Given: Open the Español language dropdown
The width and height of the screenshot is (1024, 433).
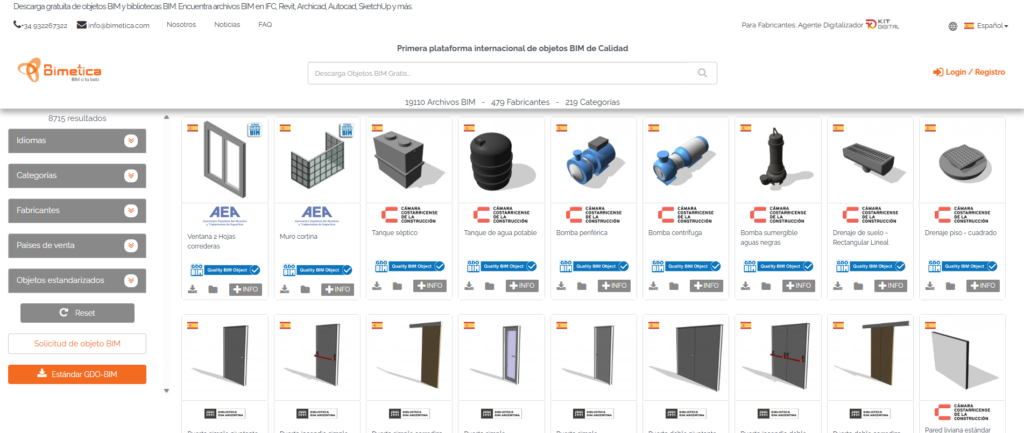Looking at the screenshot, I should (986, 26).
